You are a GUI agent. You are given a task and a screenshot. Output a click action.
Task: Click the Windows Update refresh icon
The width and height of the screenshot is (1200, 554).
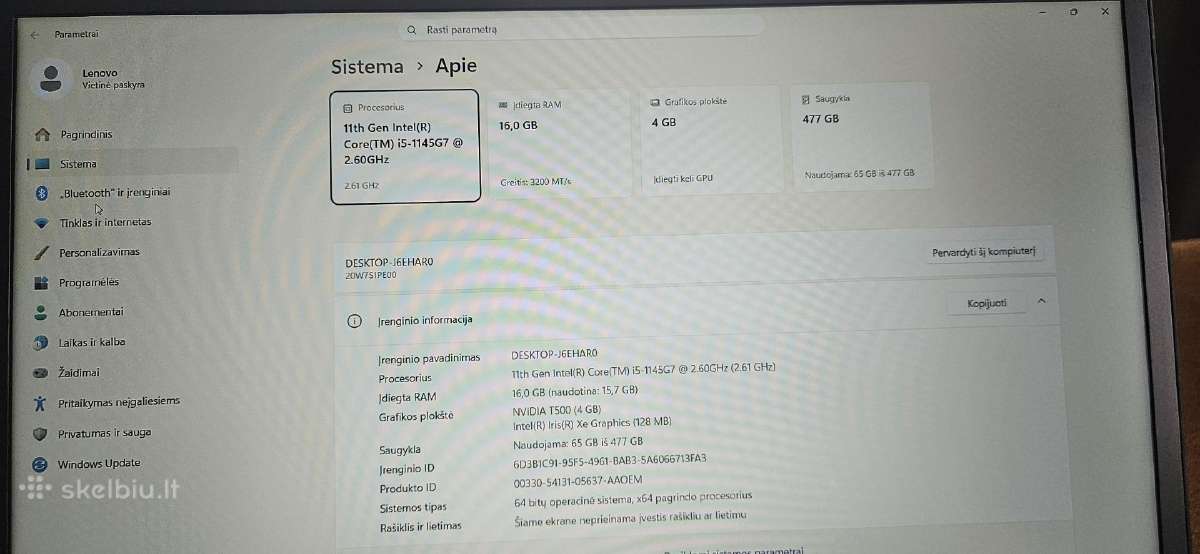[x=39, y=465]
